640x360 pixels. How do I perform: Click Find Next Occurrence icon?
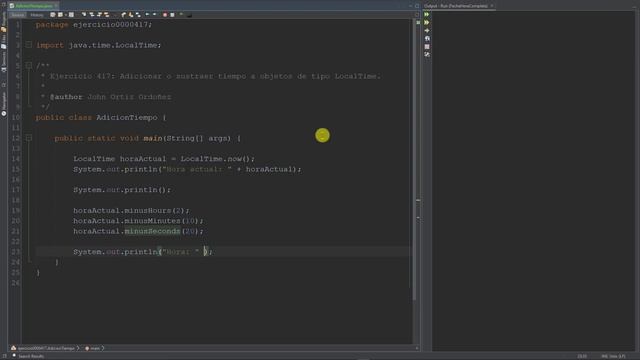[x=99, y=15]
